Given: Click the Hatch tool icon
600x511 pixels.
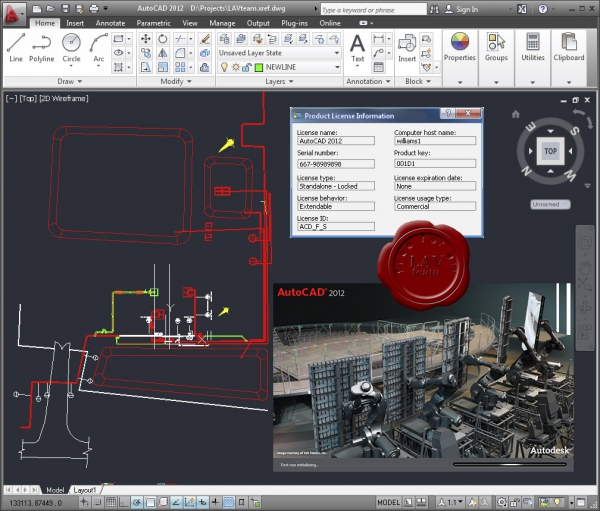Looking at the screenshot, I should (119, 68).
